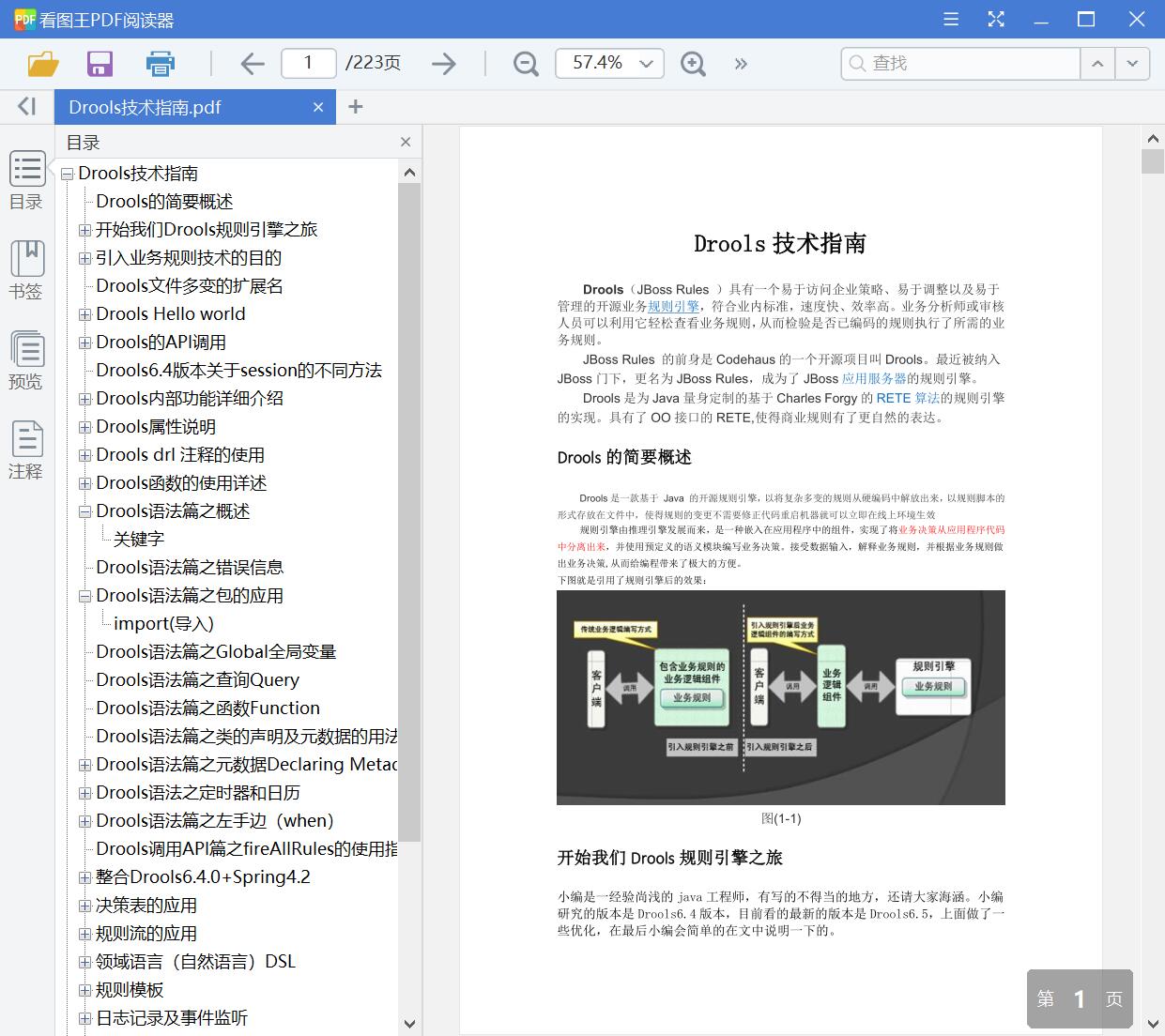
Task: Collapse the root Drools技术指南 tree node
Action: point(68,174)
